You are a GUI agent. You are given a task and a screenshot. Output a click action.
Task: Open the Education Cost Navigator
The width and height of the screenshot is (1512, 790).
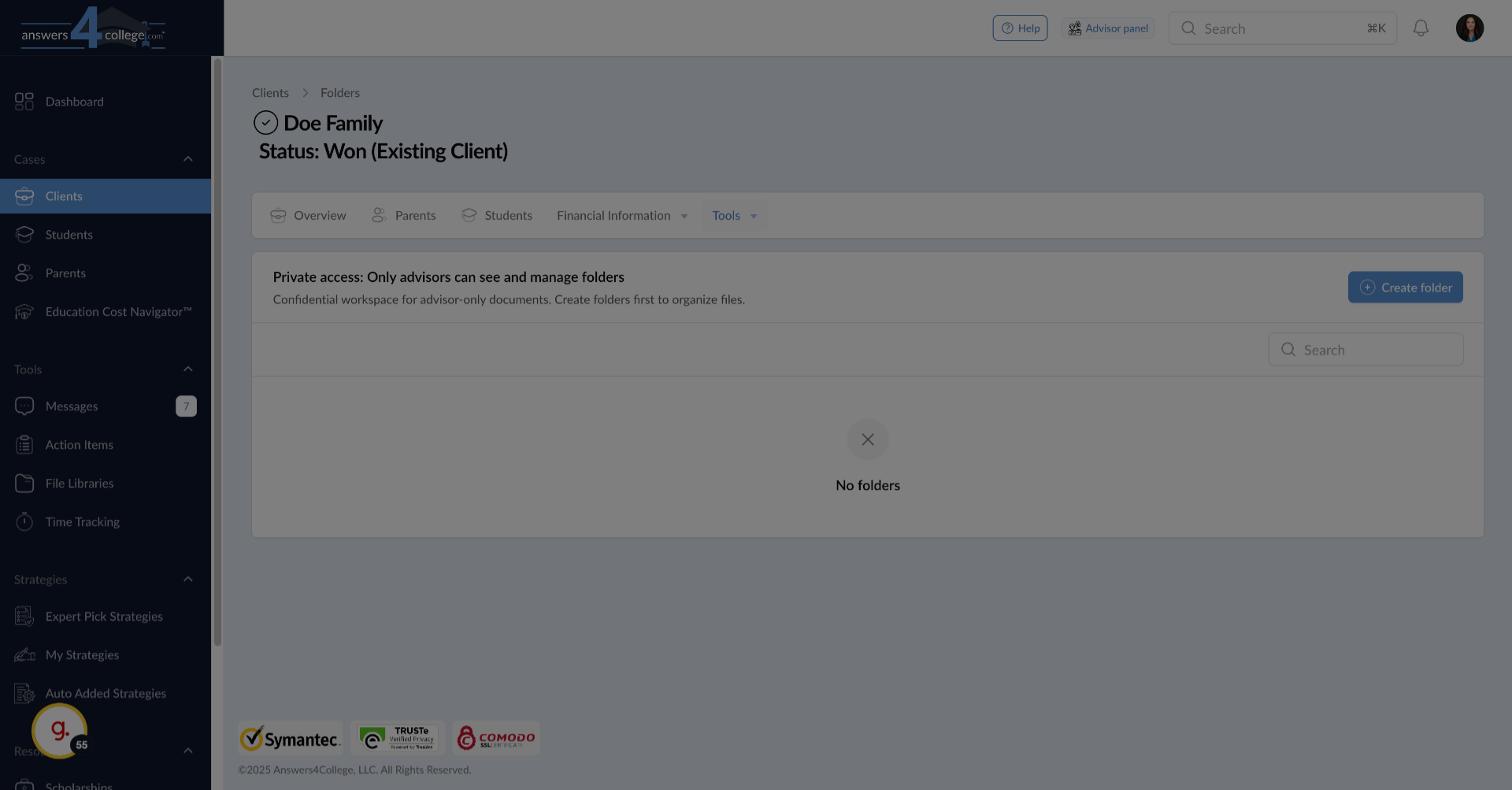(x=118, y=312)
